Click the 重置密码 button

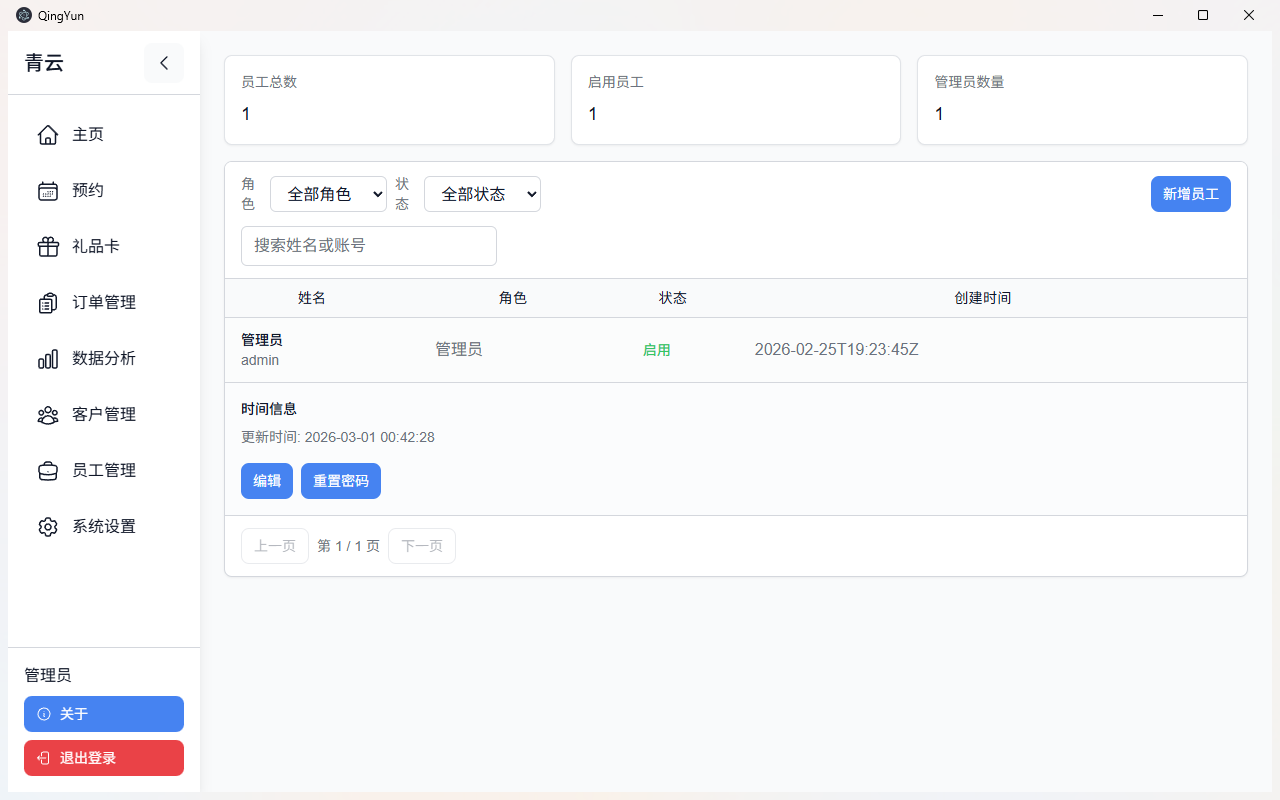coord(341,481)
